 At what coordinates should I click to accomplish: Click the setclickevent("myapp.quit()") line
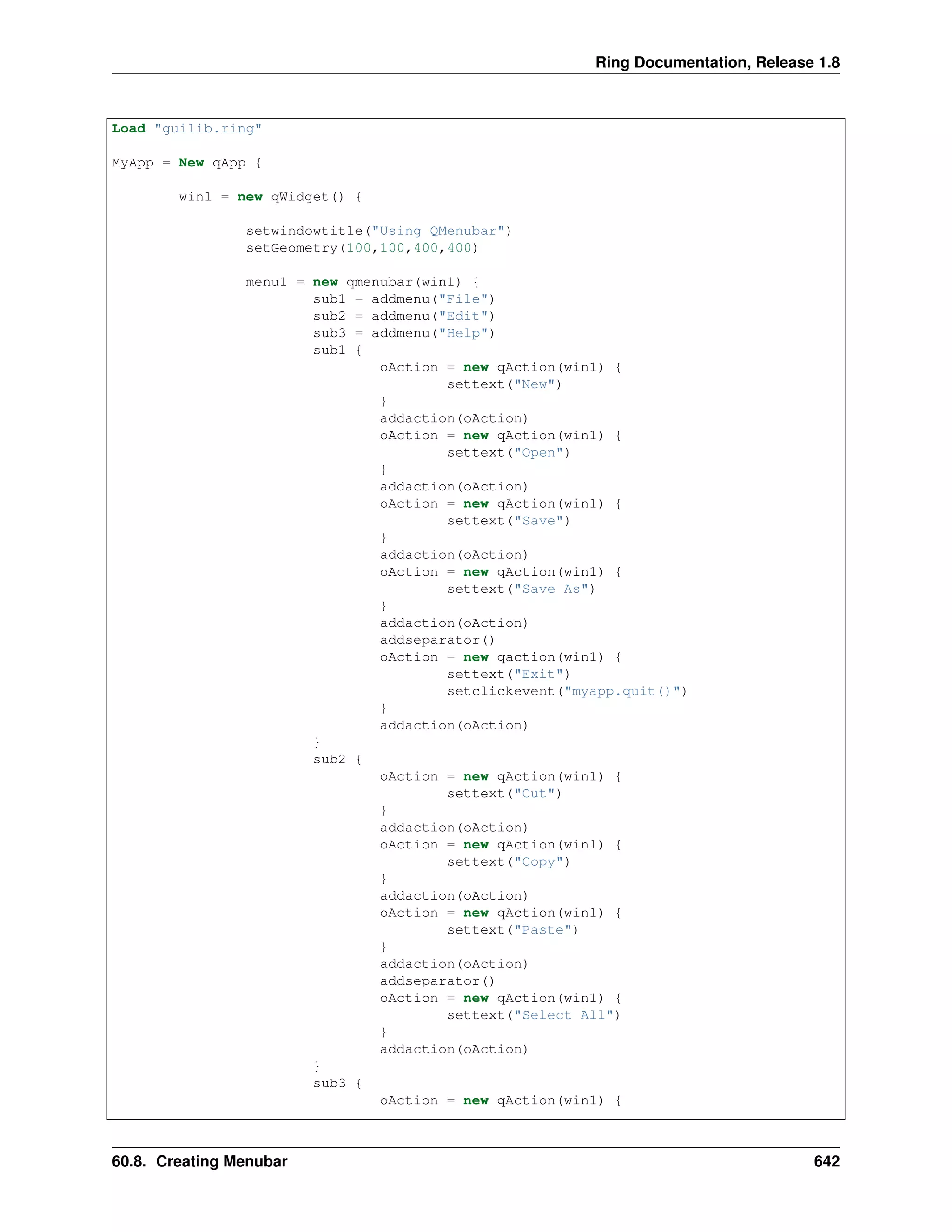[566, 692]
